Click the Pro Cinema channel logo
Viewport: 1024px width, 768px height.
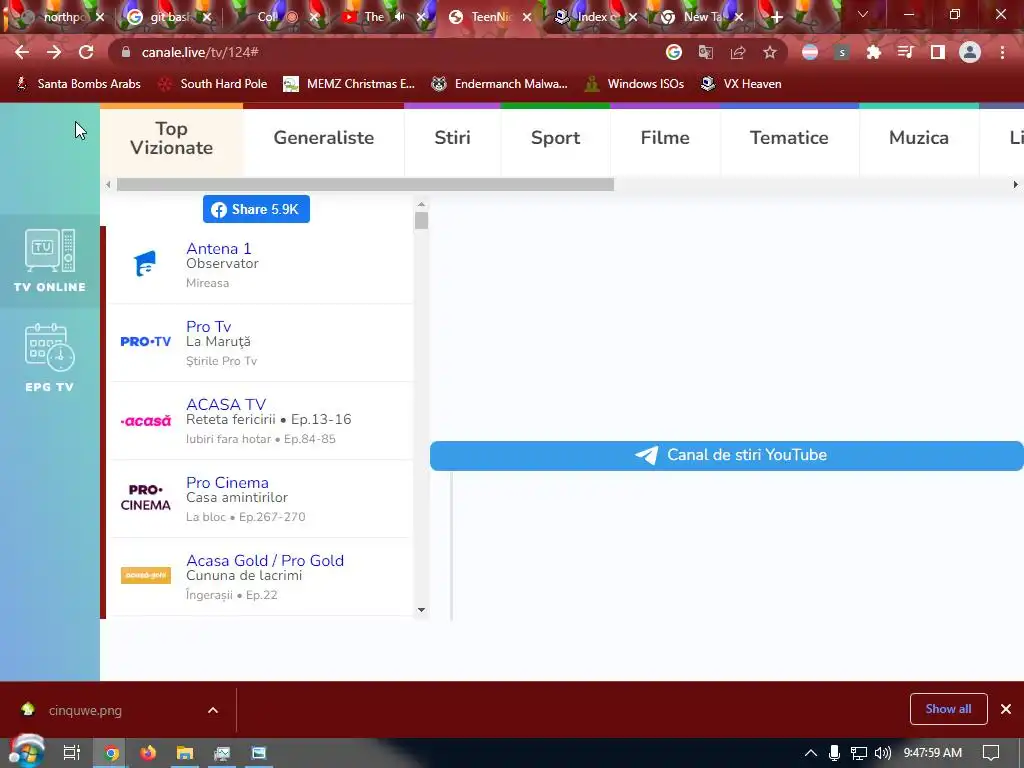[146, 498]
